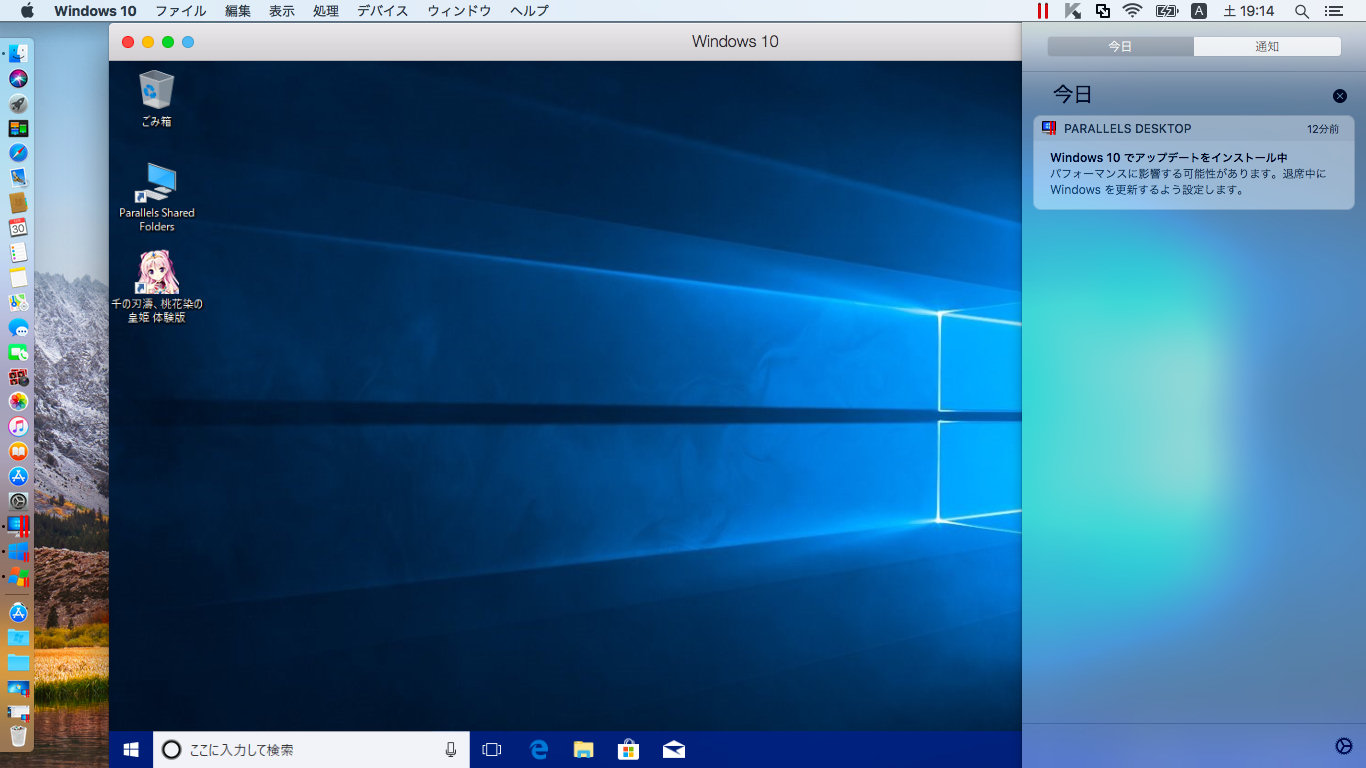The width and height of the screenshot is (1366, 768).
Task: Open the 処理 menu
Action: pos(326,11)
